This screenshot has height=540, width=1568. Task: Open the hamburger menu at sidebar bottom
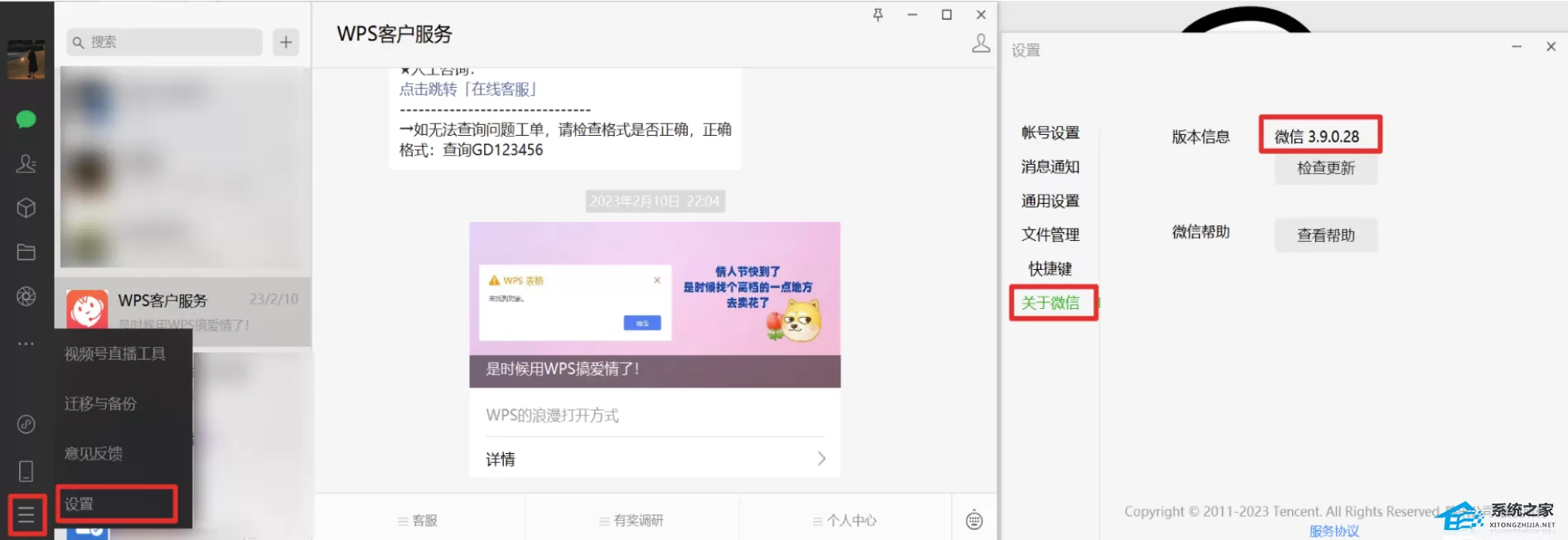[27, 515]
